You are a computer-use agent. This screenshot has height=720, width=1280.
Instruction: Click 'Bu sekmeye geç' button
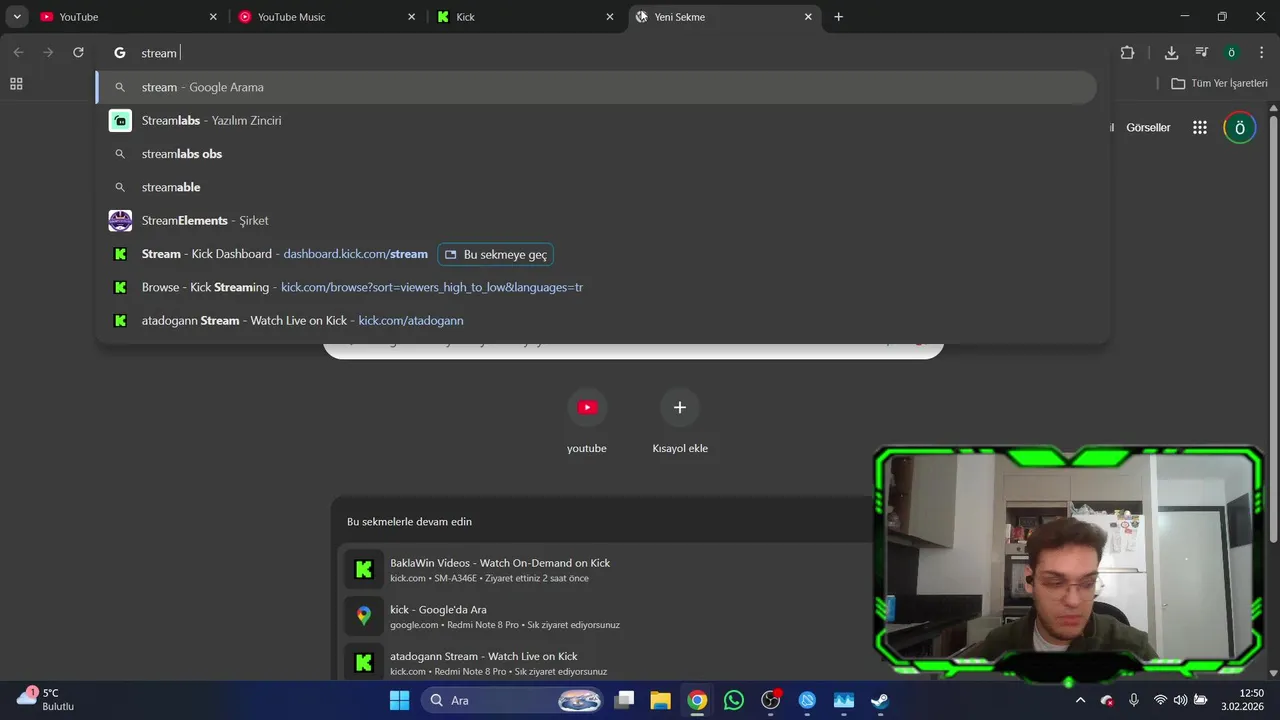point(496,255)
